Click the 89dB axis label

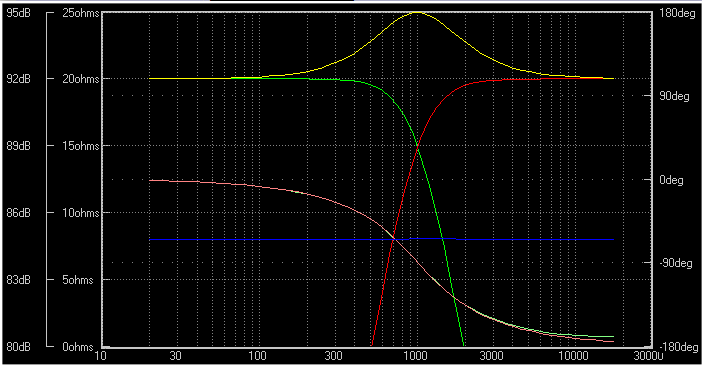pyautogui.click(x=18, y=146)
